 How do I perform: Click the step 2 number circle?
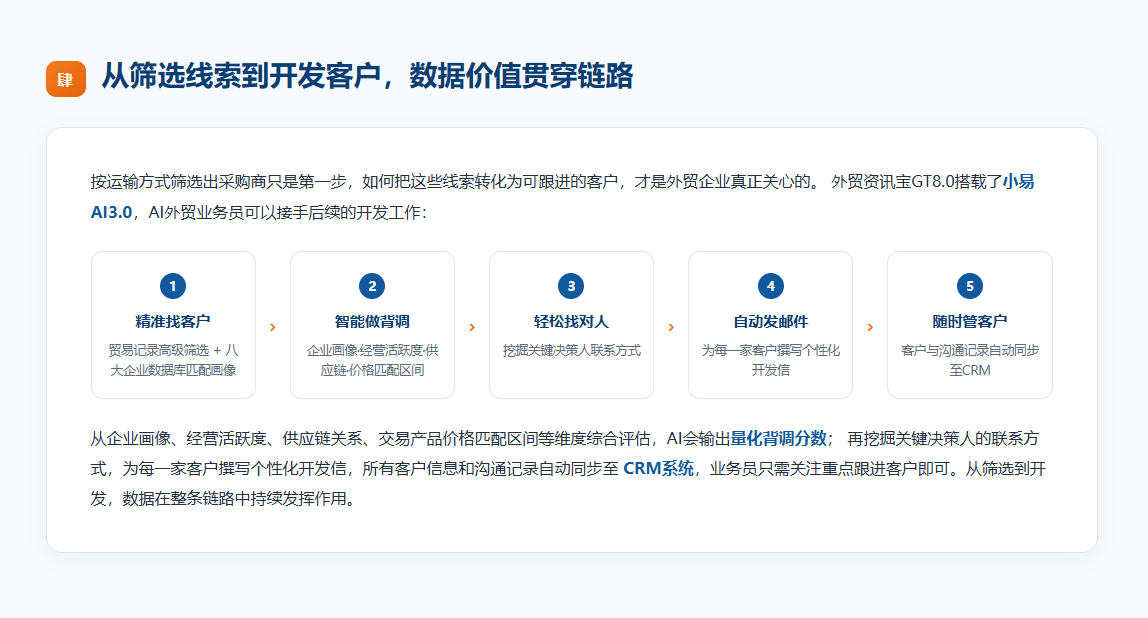(372, 286)
